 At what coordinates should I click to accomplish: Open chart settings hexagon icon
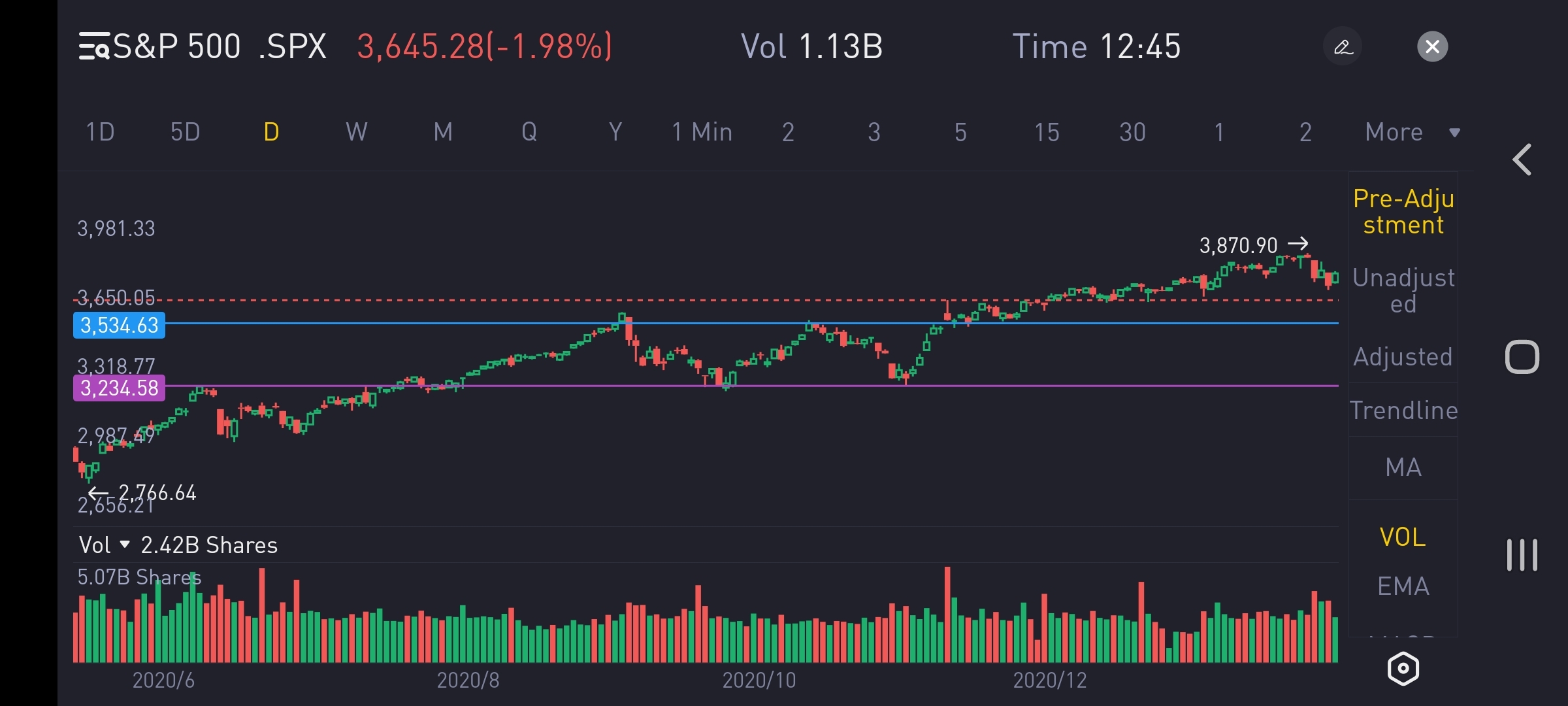point(1403,669)
